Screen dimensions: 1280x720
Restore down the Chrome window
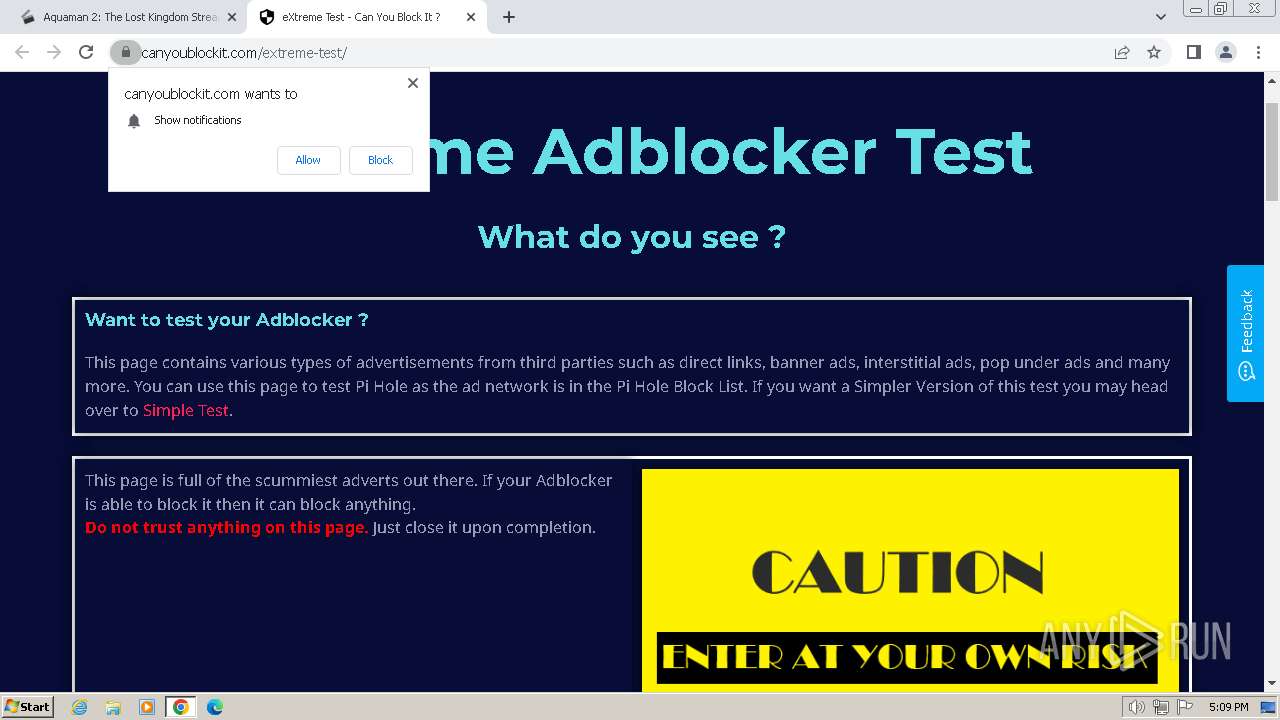click(1220, 9)
